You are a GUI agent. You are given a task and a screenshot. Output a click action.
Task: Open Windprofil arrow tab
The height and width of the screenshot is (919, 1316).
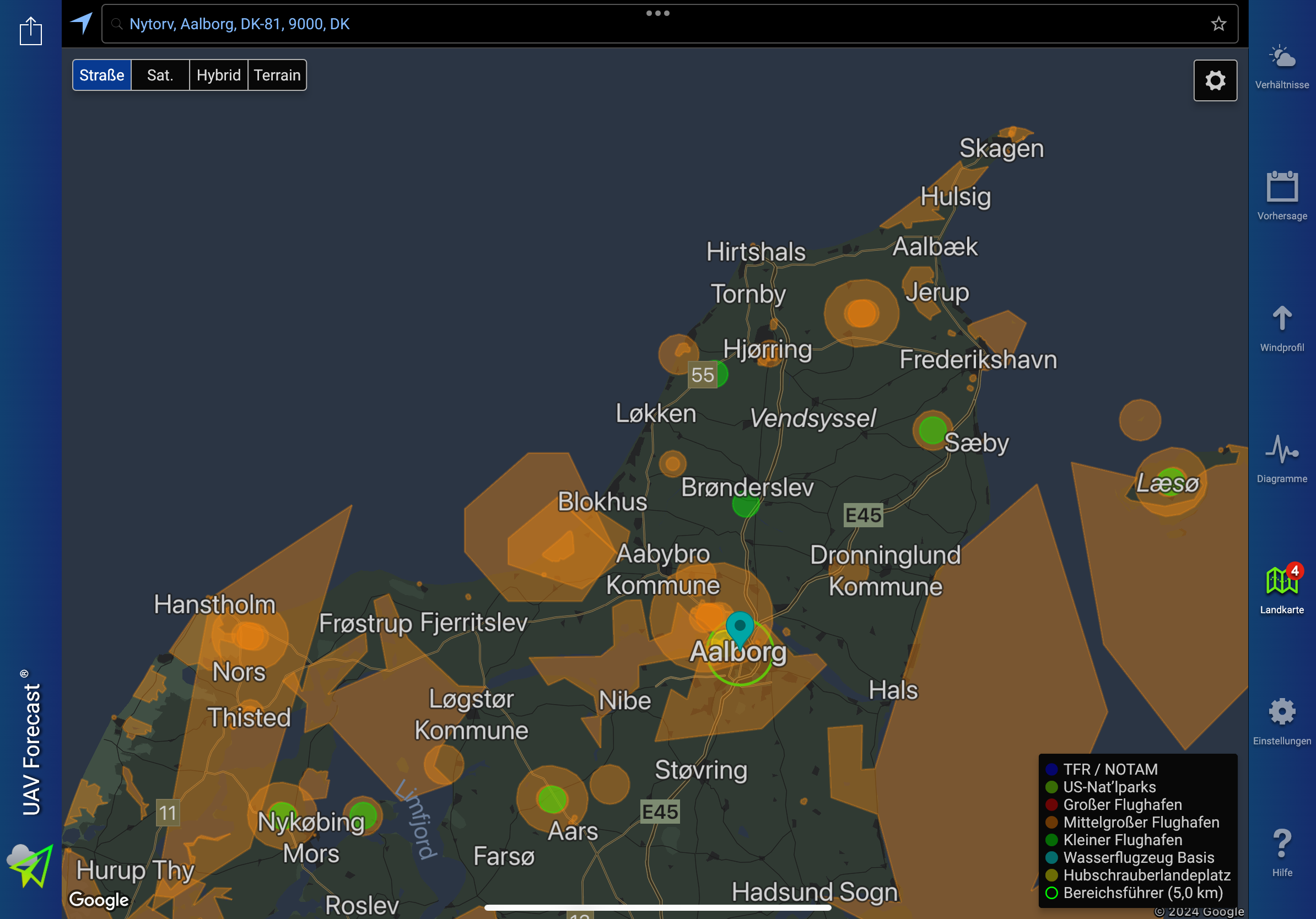[x=1282, y=329]
